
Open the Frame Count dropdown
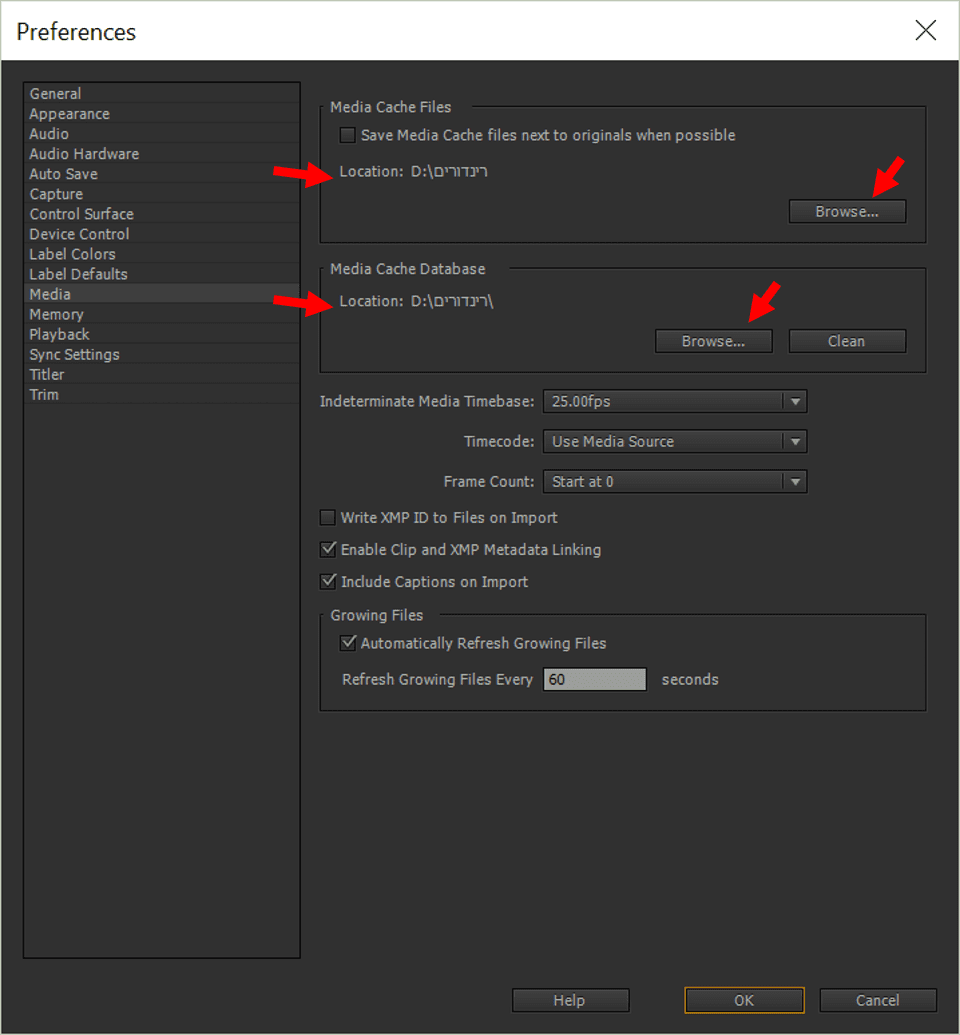point(675,482)
